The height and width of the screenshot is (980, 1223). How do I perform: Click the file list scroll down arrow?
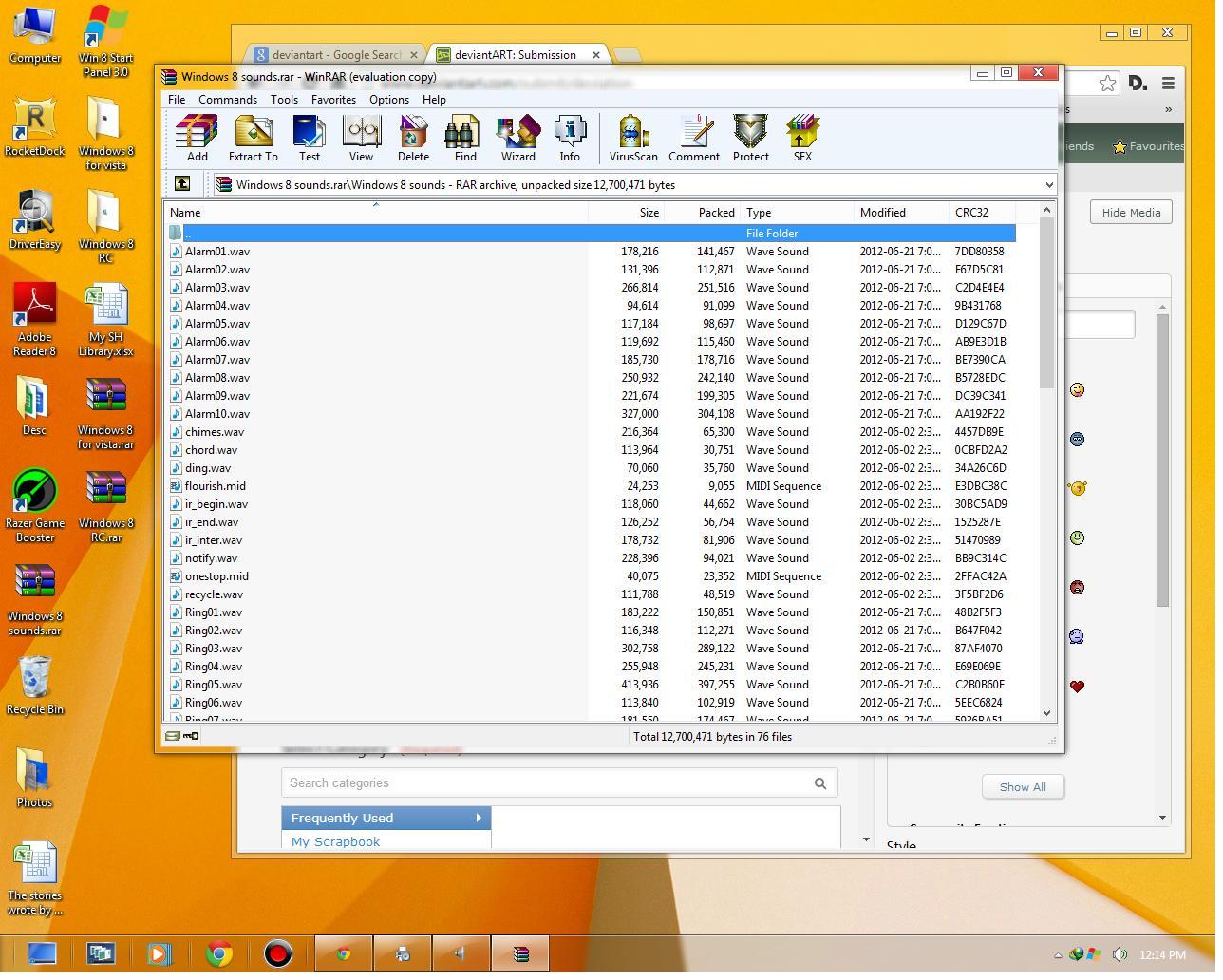tap(1047, 712)
